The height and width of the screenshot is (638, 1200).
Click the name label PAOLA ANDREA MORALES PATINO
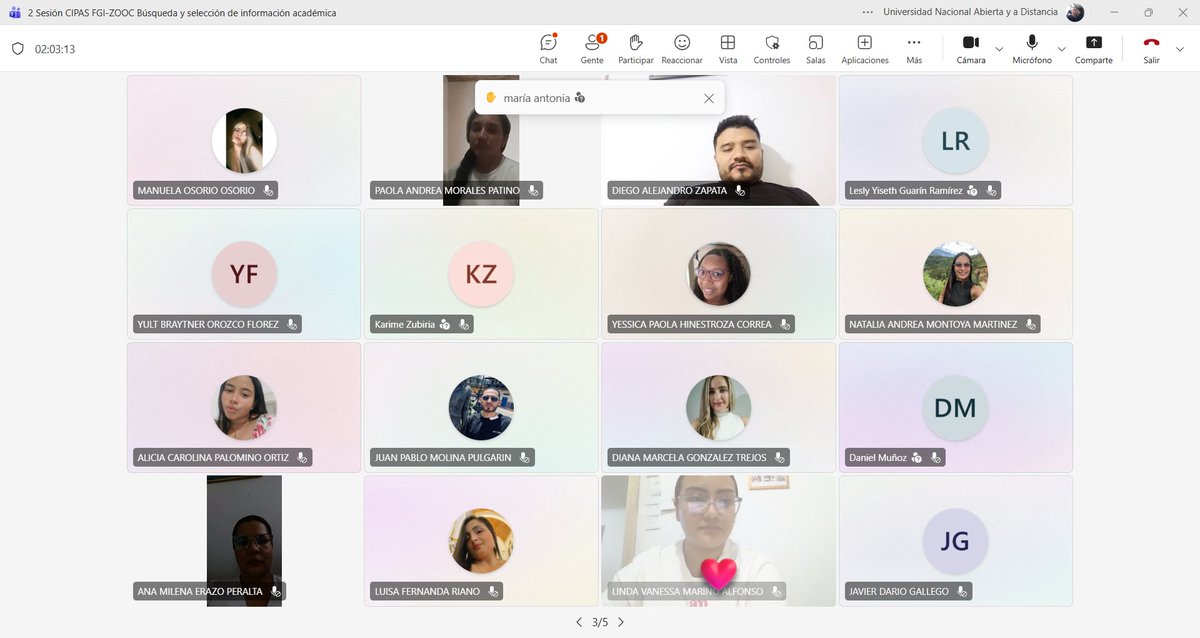point(448,190)
